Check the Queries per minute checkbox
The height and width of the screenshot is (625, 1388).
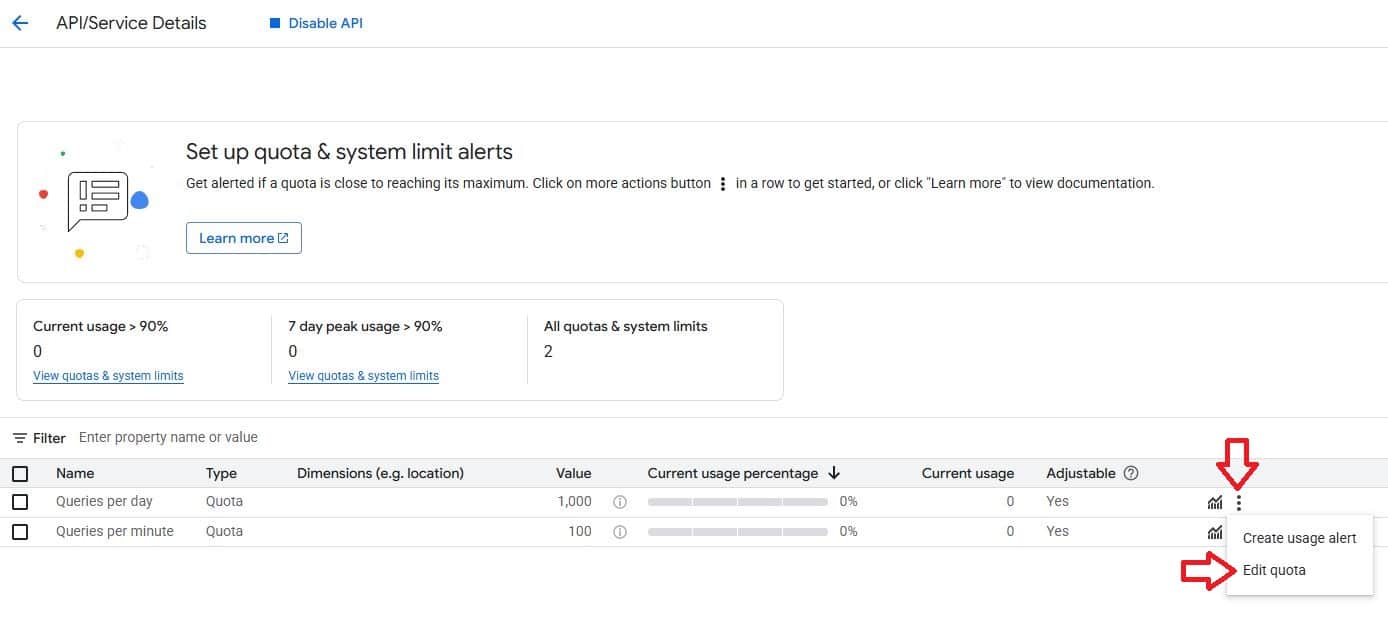pos(20,532)
